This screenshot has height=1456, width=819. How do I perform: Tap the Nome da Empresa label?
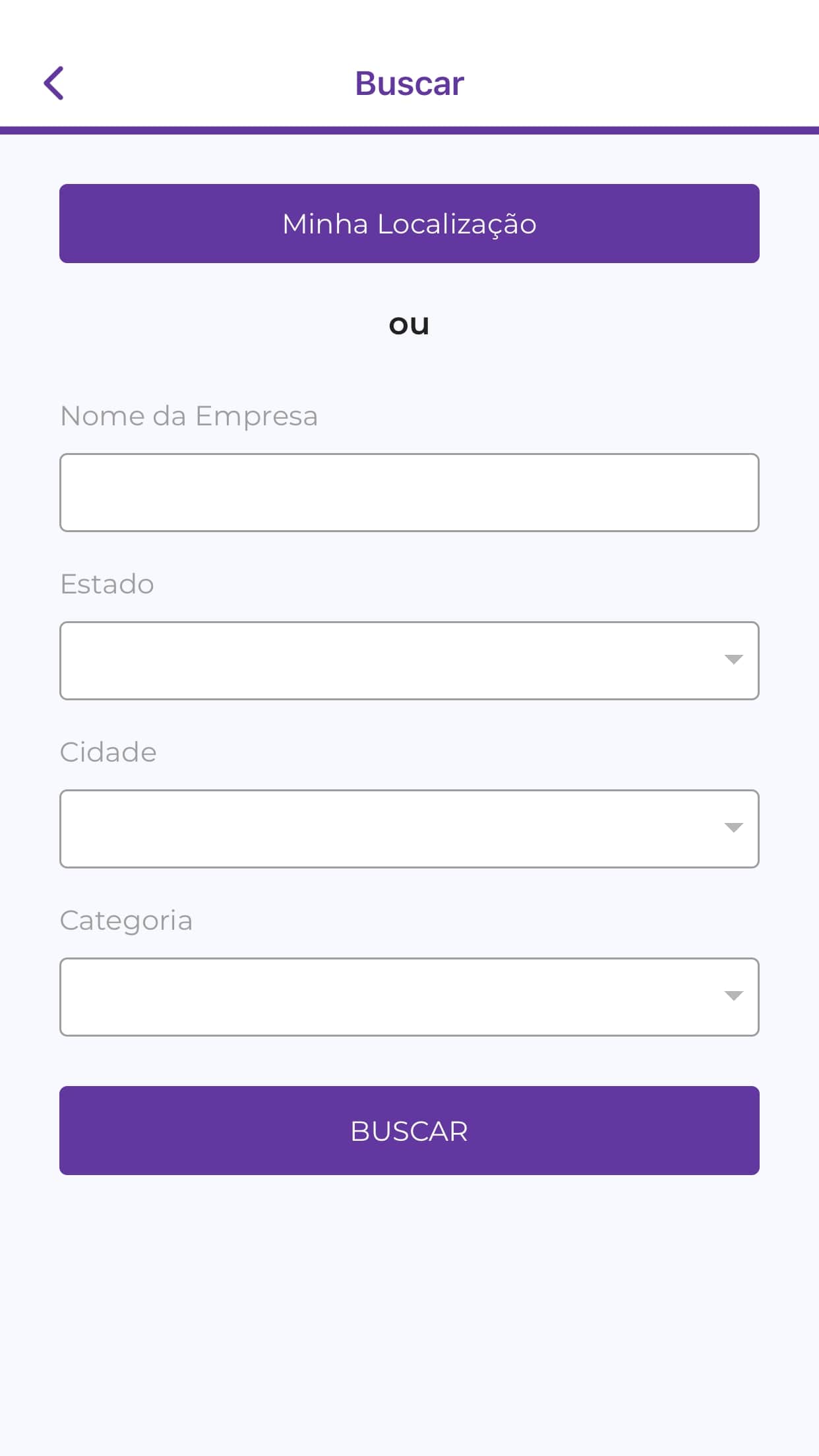(189, 416)
